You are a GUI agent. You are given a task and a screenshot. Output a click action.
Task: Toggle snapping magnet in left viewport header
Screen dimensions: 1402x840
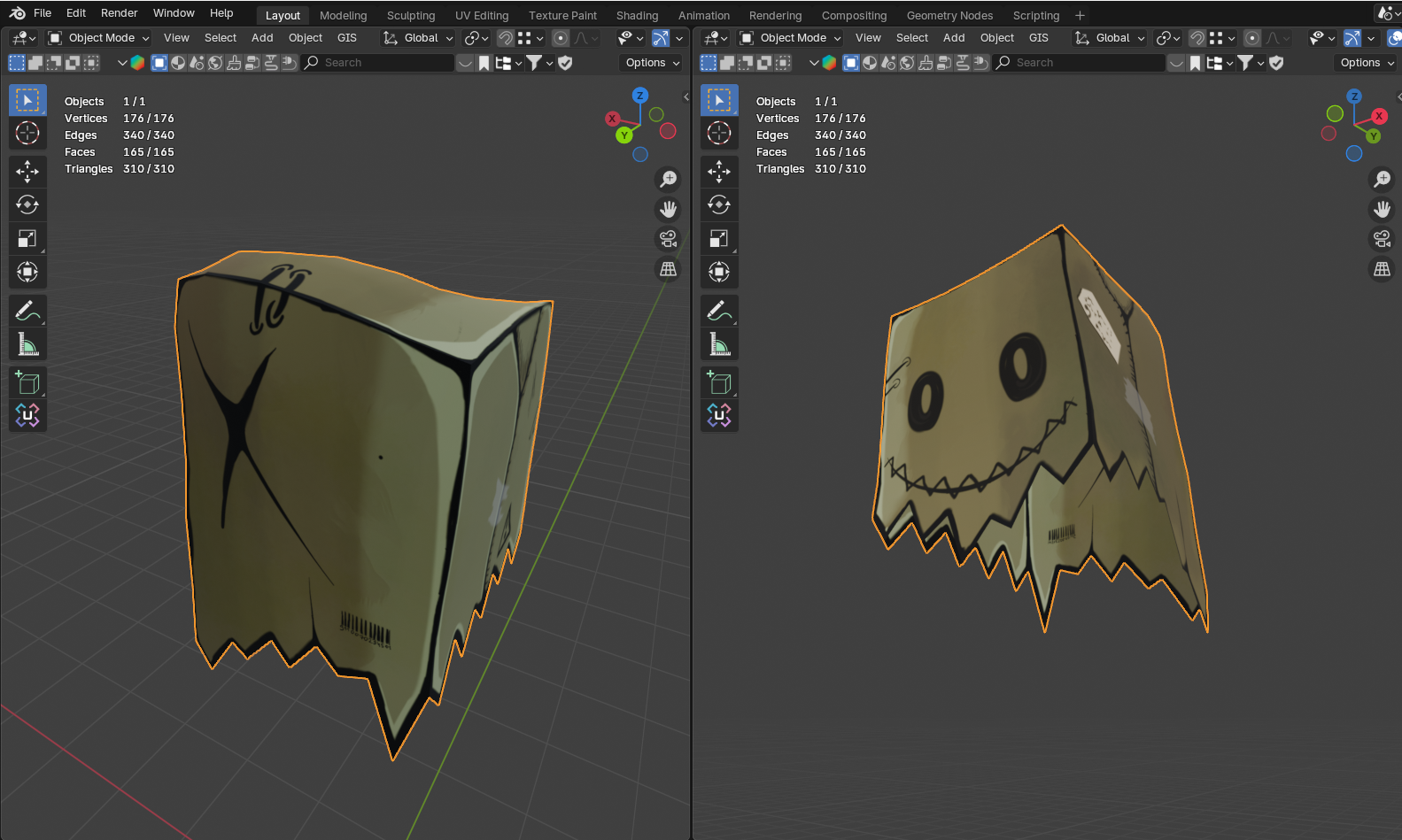pos(506,38)
